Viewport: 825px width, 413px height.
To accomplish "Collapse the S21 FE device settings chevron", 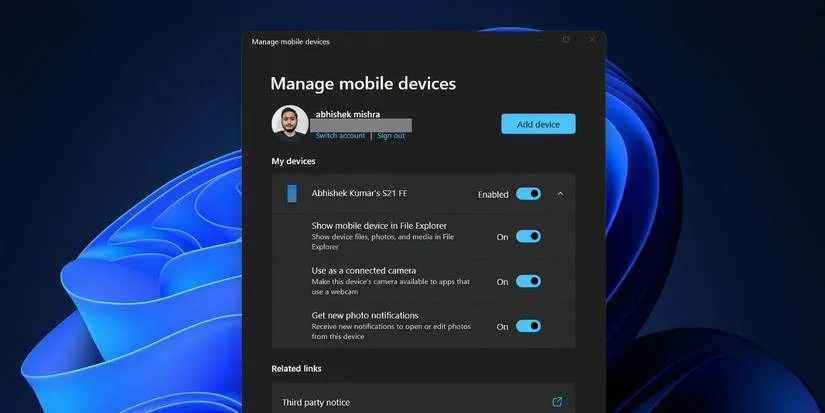I will click(560, 194).
